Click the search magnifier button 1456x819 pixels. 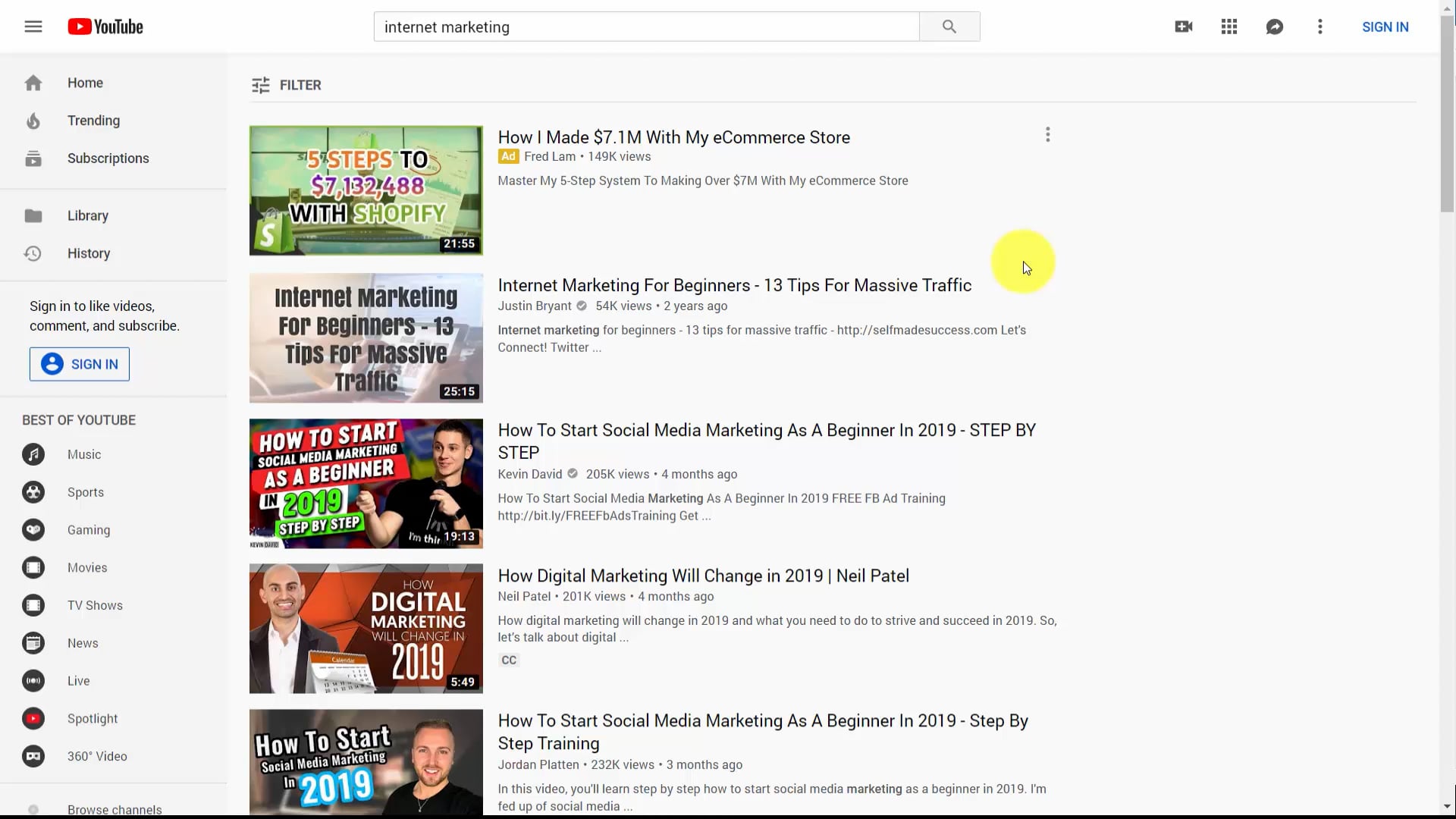(x=949, y=27)
